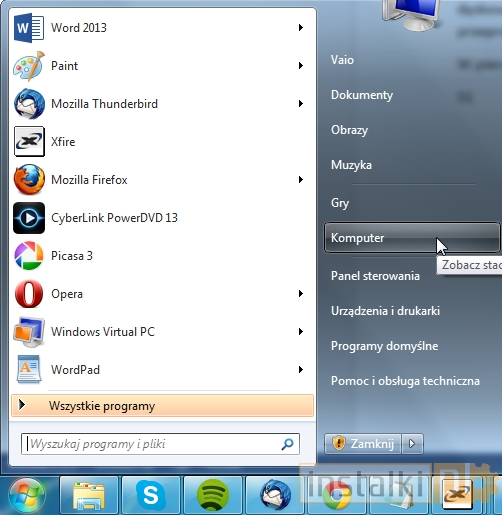
Task: Click the Word 2013 label
Action: tap(79, 28)
